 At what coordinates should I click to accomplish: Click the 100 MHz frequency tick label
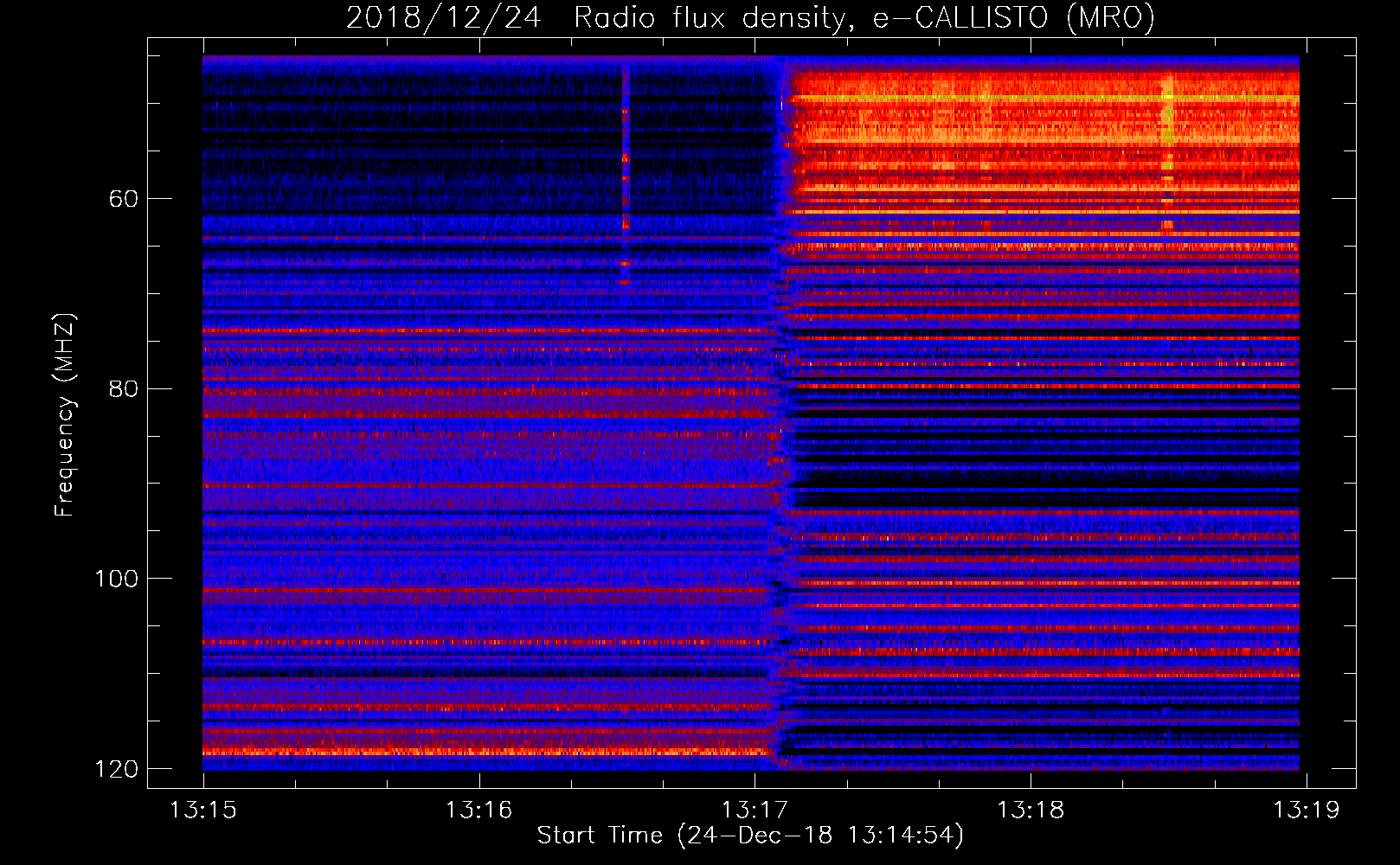click(x=116, y=578)
